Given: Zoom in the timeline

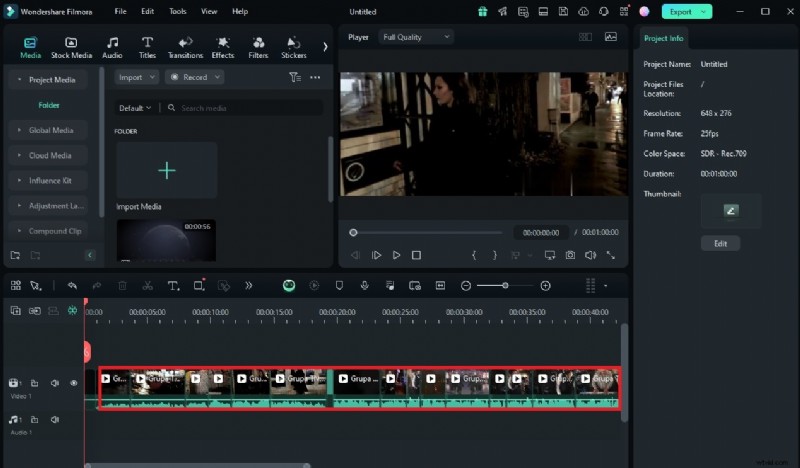Looking at the screenshot, I should (545, 286).
